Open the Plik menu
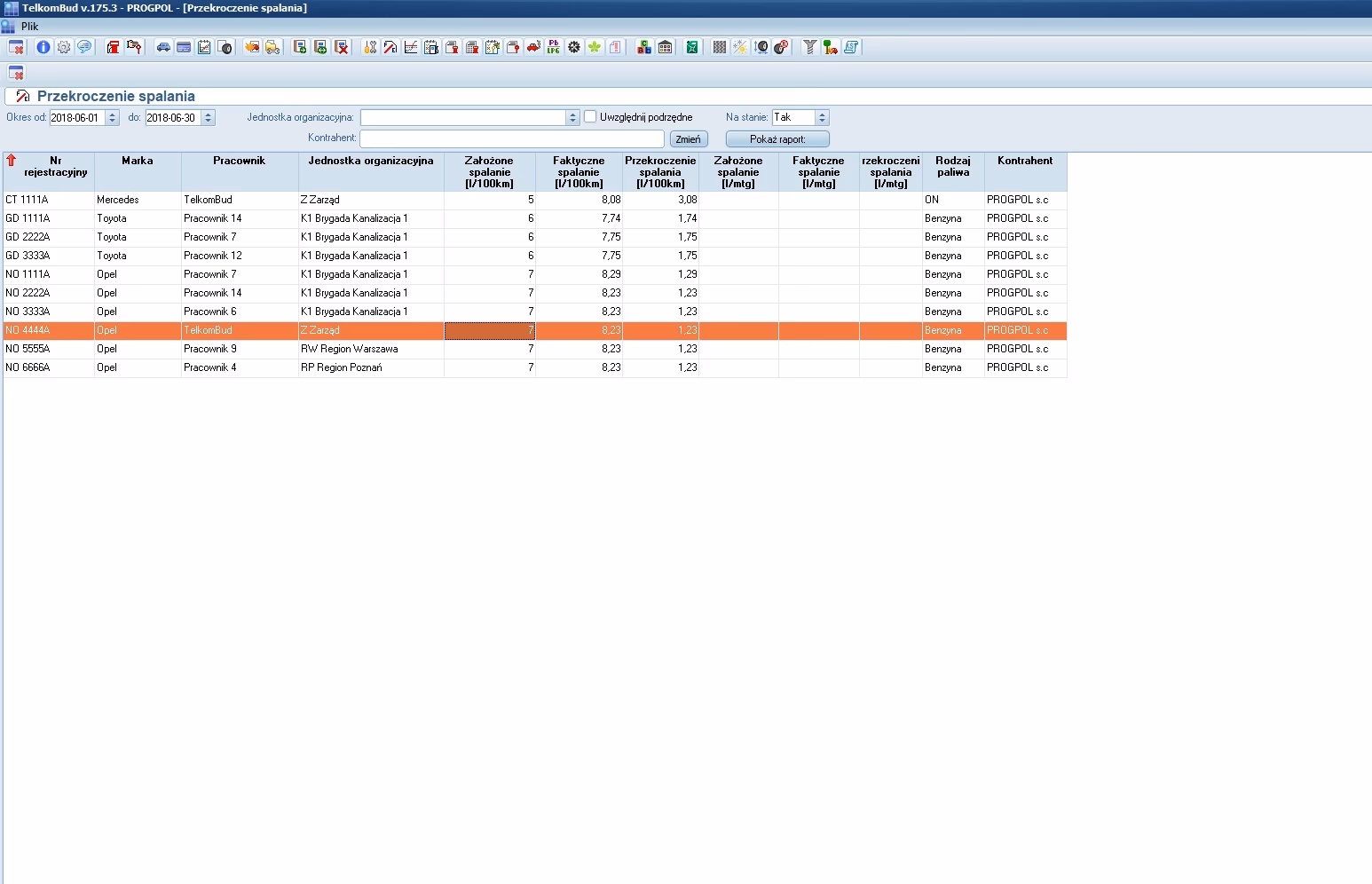The image size is (1372, 884). tap(29, 27)
